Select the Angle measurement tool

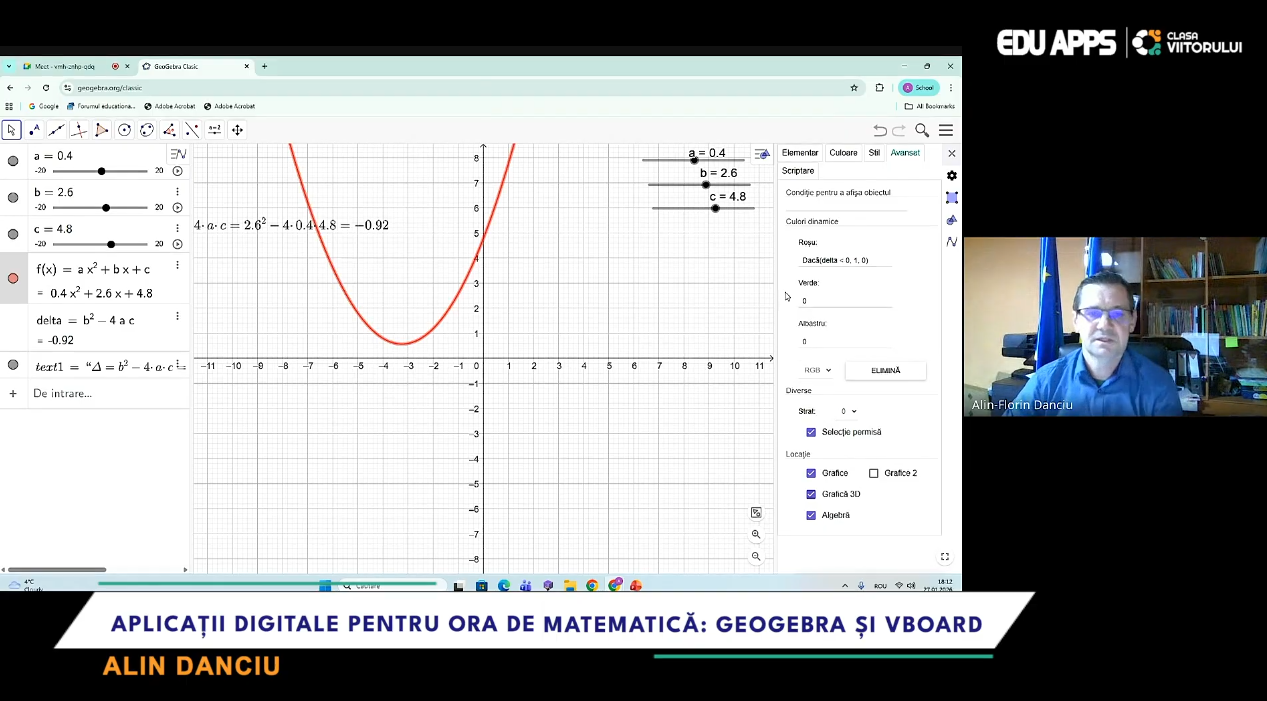pos(169,130)
